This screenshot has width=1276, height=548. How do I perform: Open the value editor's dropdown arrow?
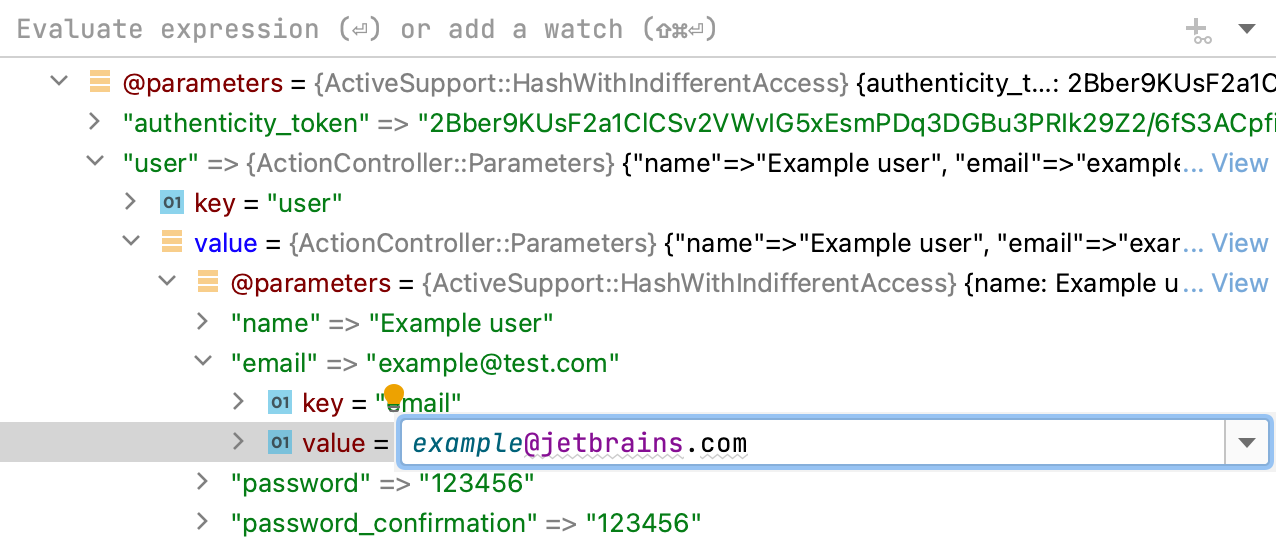(1247, 443)
